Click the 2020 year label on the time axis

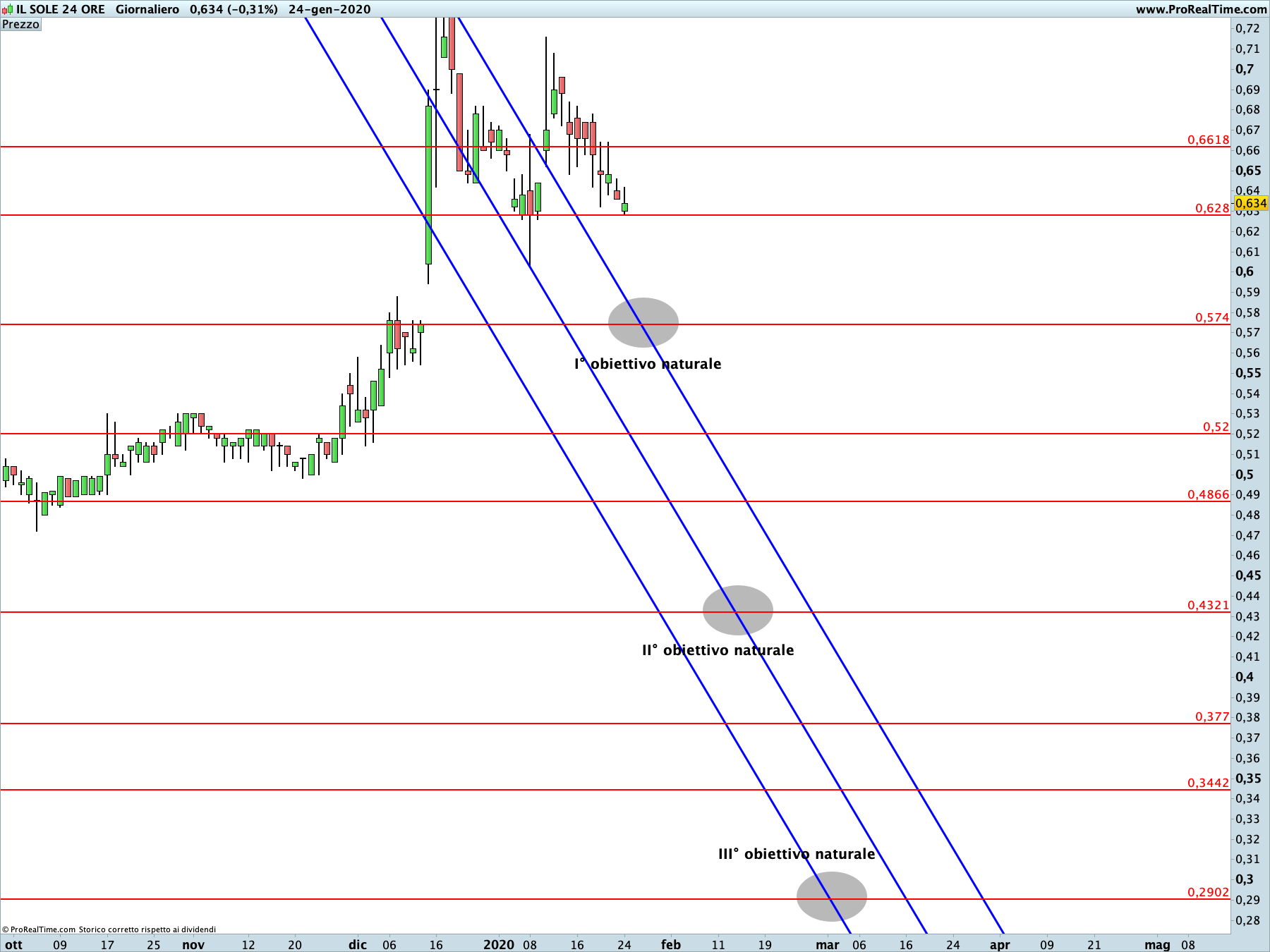tap(499, 944)
